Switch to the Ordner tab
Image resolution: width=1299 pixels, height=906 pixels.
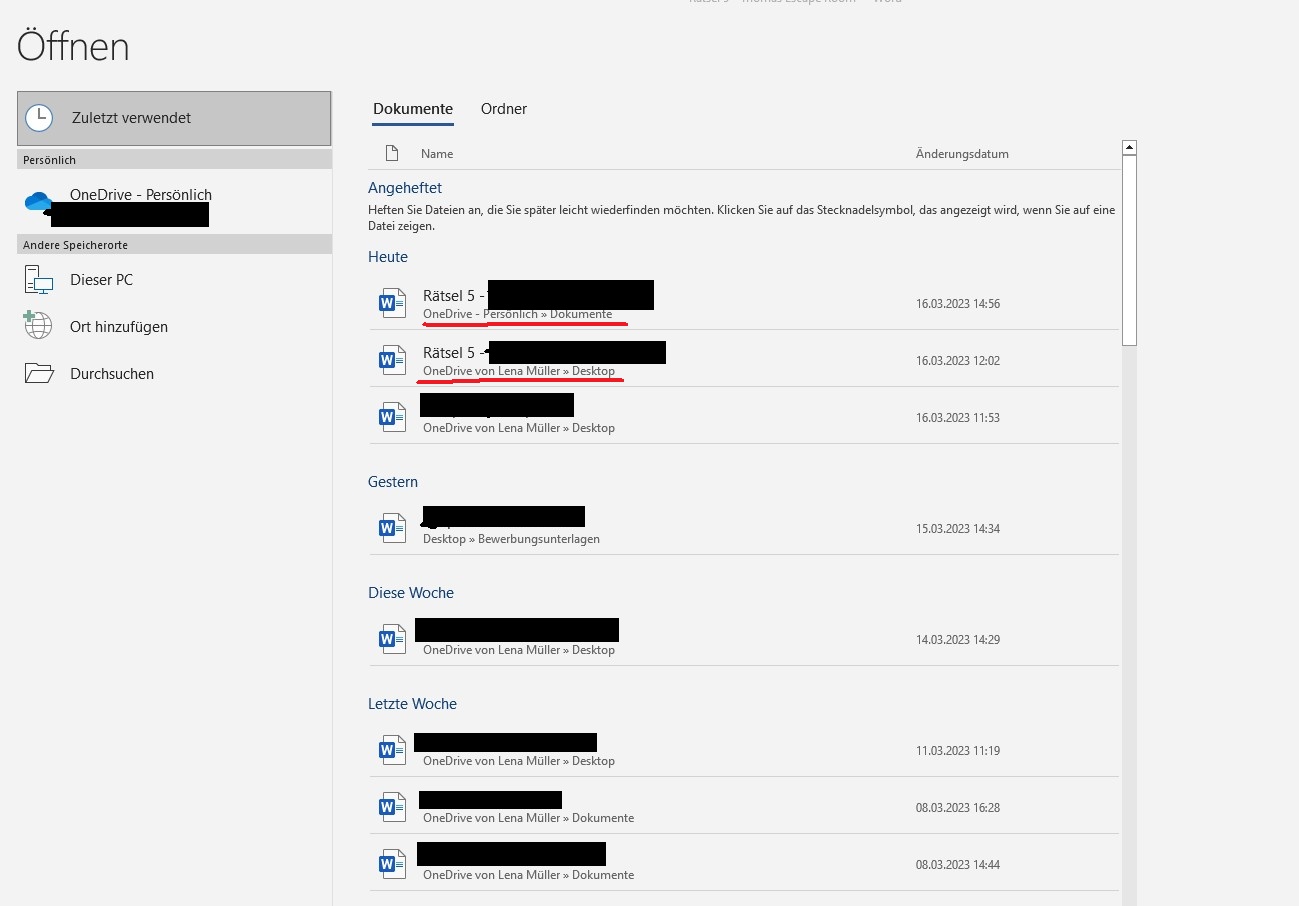[x=503, y=109]
